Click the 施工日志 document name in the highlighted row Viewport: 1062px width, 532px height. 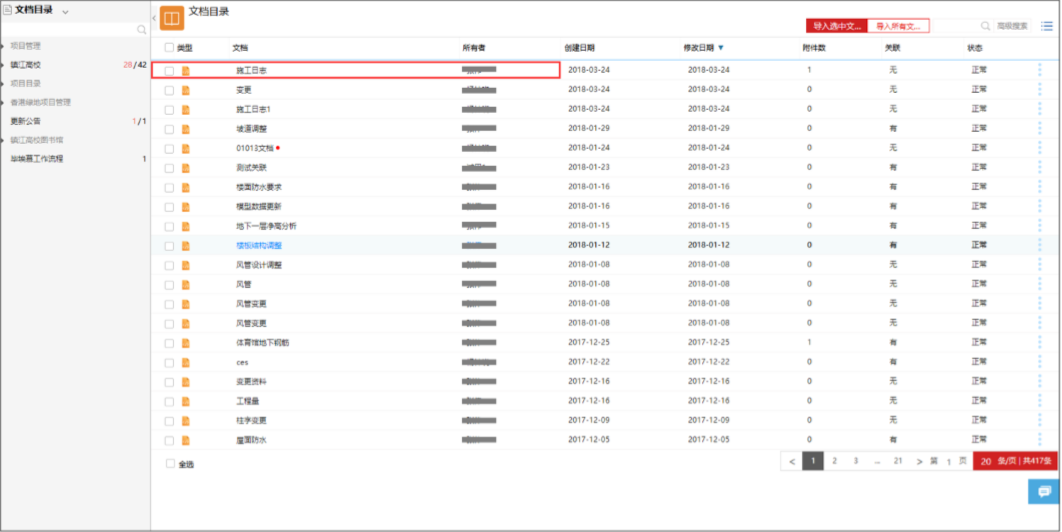click(251, 70)
